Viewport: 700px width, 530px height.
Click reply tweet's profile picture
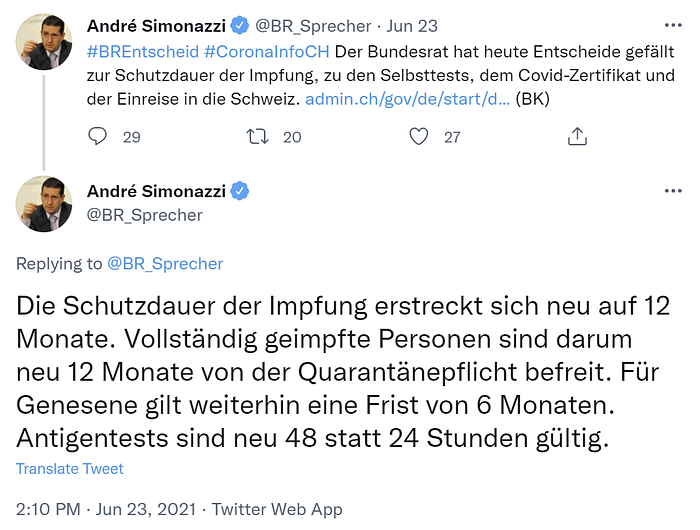click(x=44, y=204)
